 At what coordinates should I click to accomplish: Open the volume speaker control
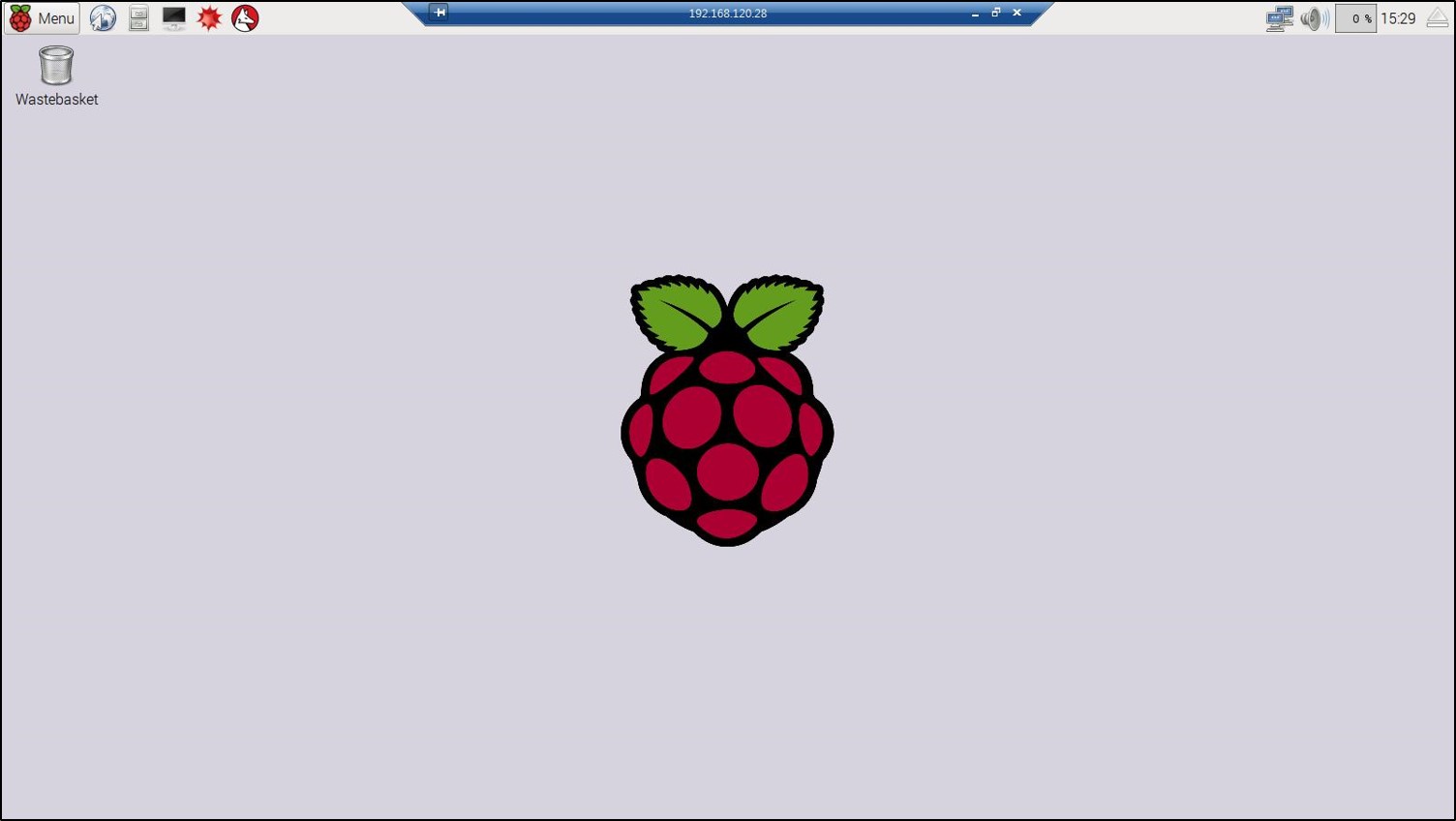click(1314, 18)
